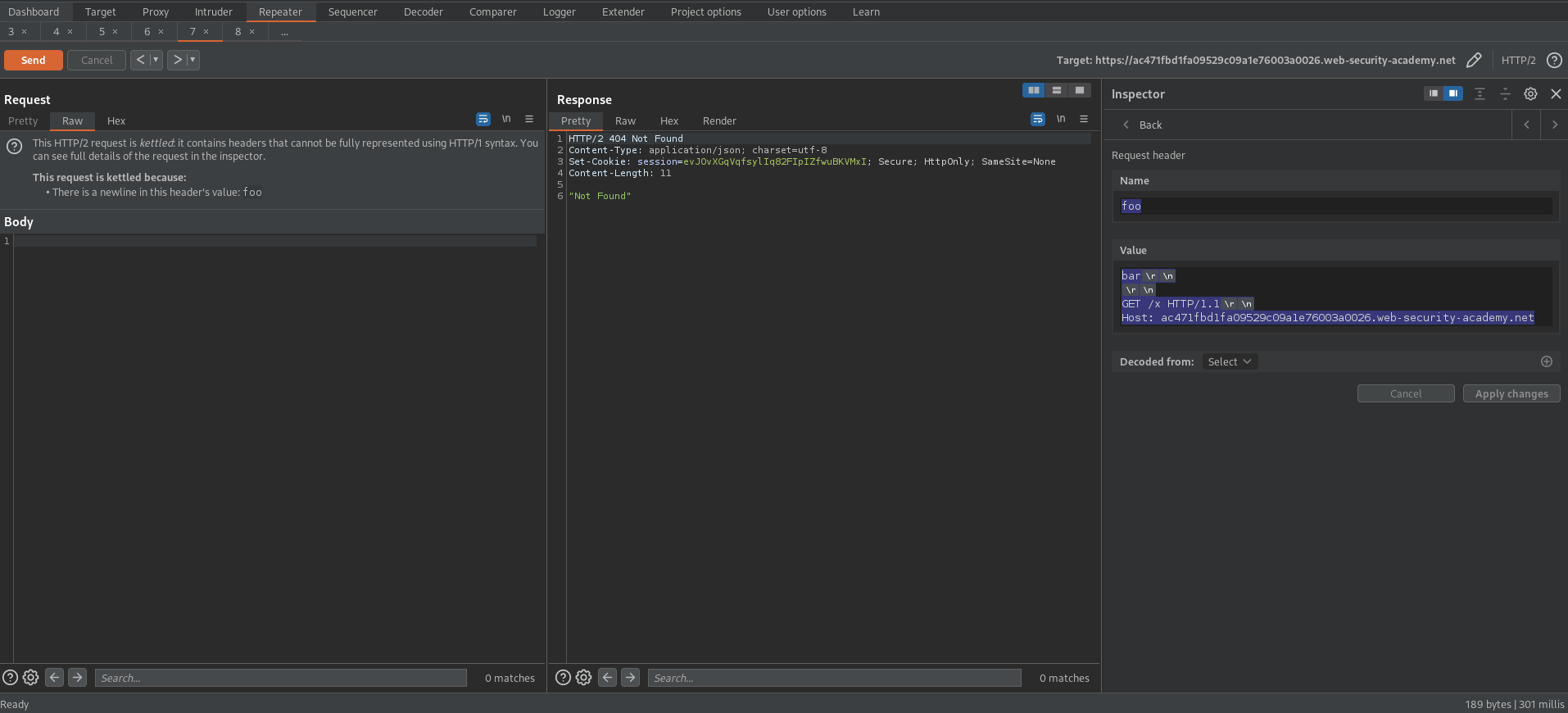
Task: Click the response Search field
Action: 835,678
